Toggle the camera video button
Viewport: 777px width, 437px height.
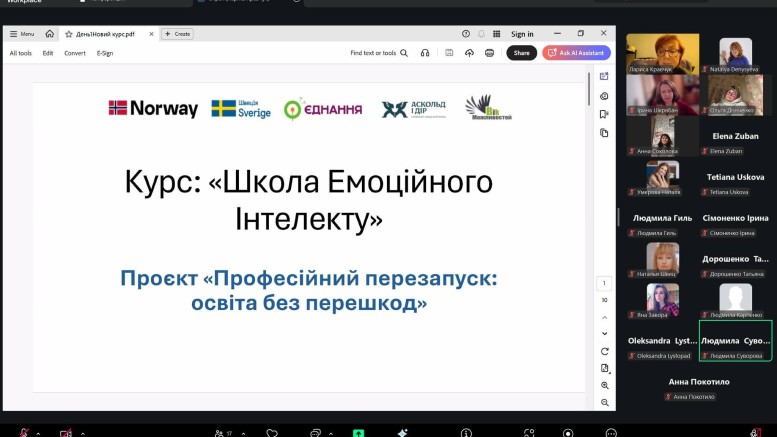pyautogui.click(x=65, y=433)
